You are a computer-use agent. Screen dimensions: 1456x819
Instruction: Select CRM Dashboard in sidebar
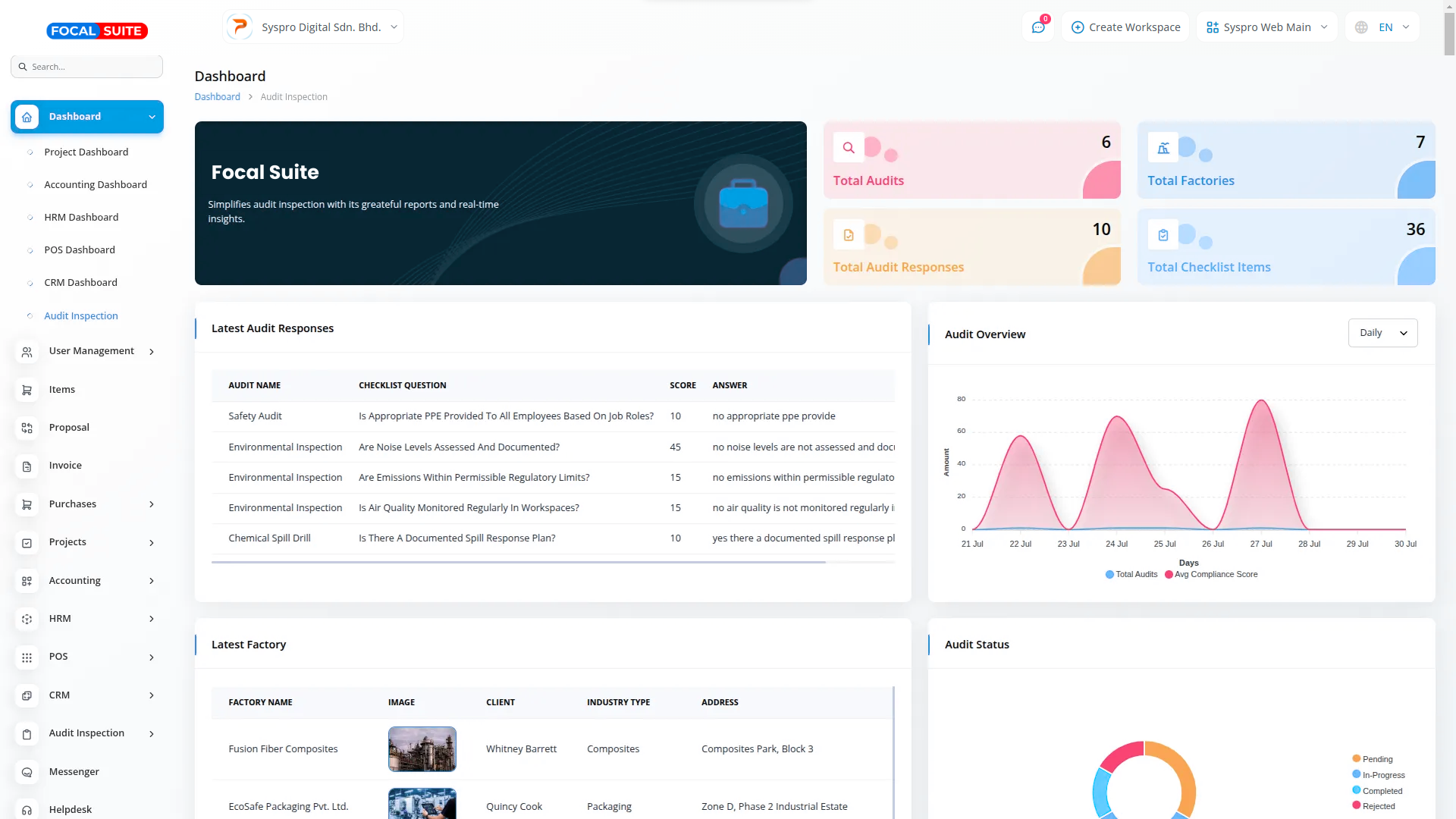[x=80, y=283]
